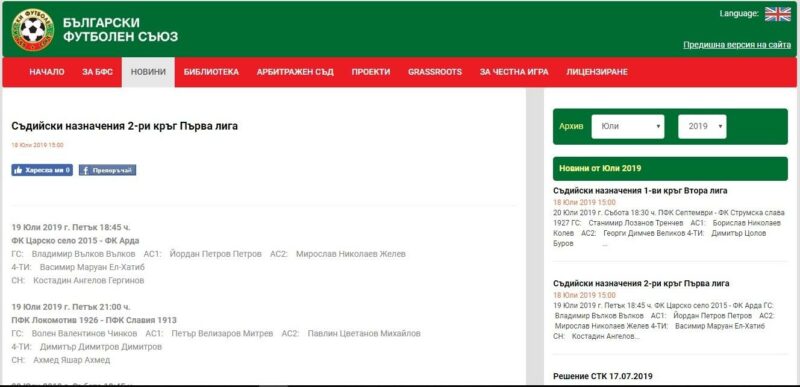Navigate to the ПРОЕКТИ menu

(x=371, y=72)
